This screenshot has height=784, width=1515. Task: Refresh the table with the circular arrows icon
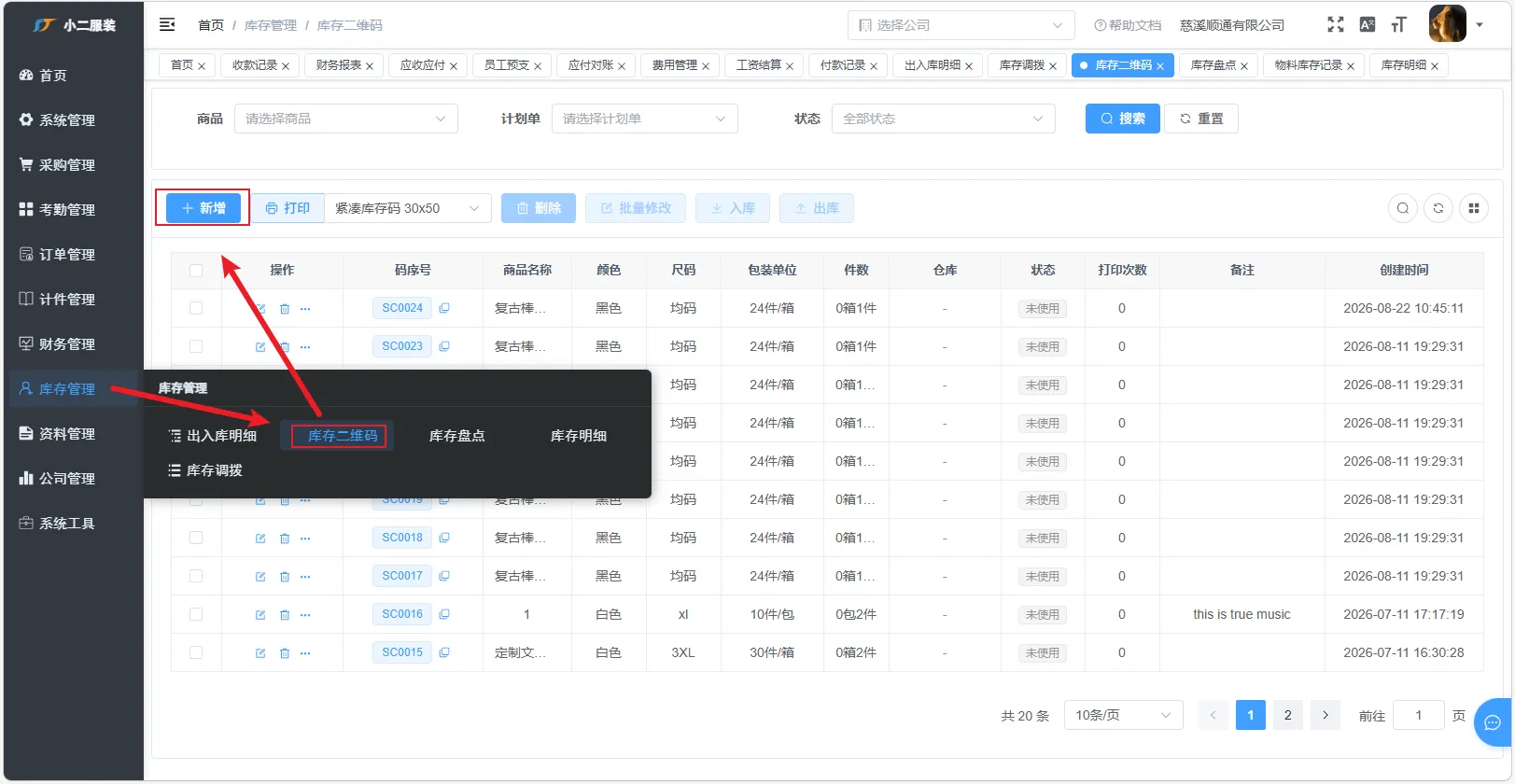click(x=1438, y=208)
